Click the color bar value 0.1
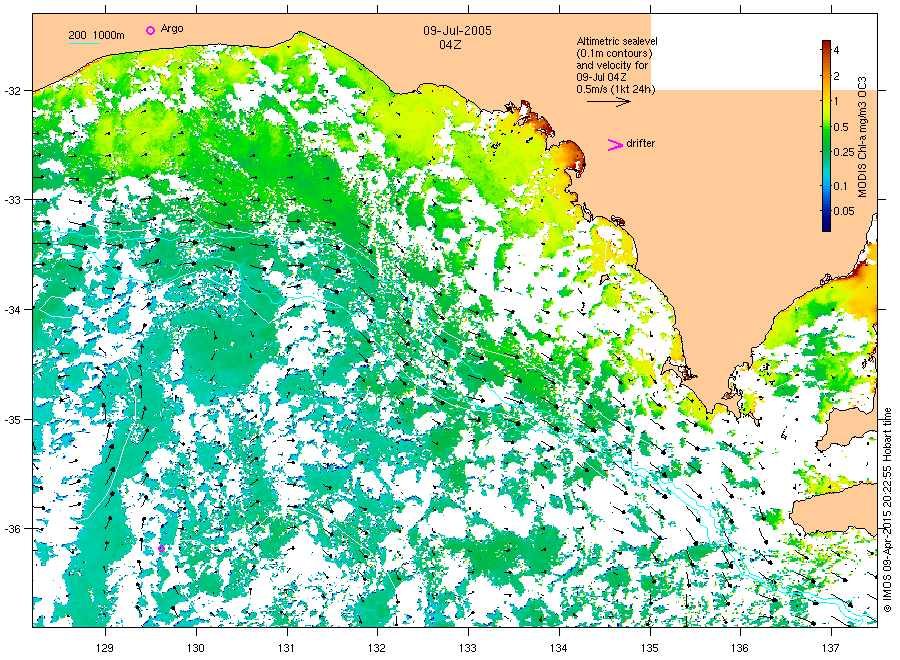The image size is (900, 660). coord(840,185)
